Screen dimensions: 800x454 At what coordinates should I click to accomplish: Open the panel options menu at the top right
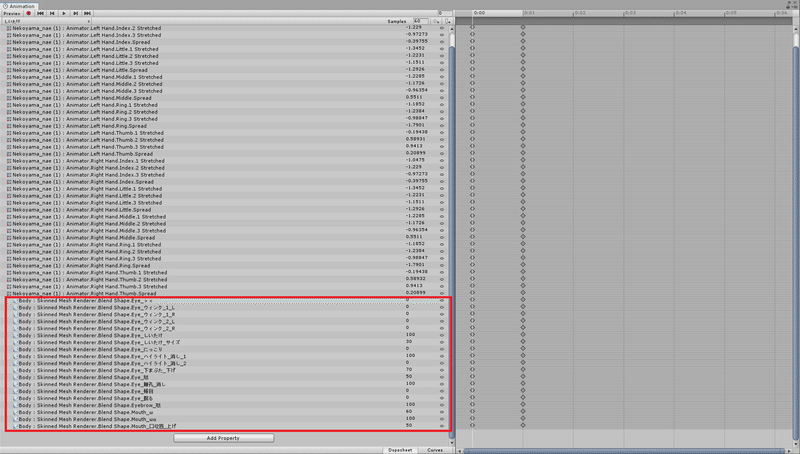tap(794, 6)
